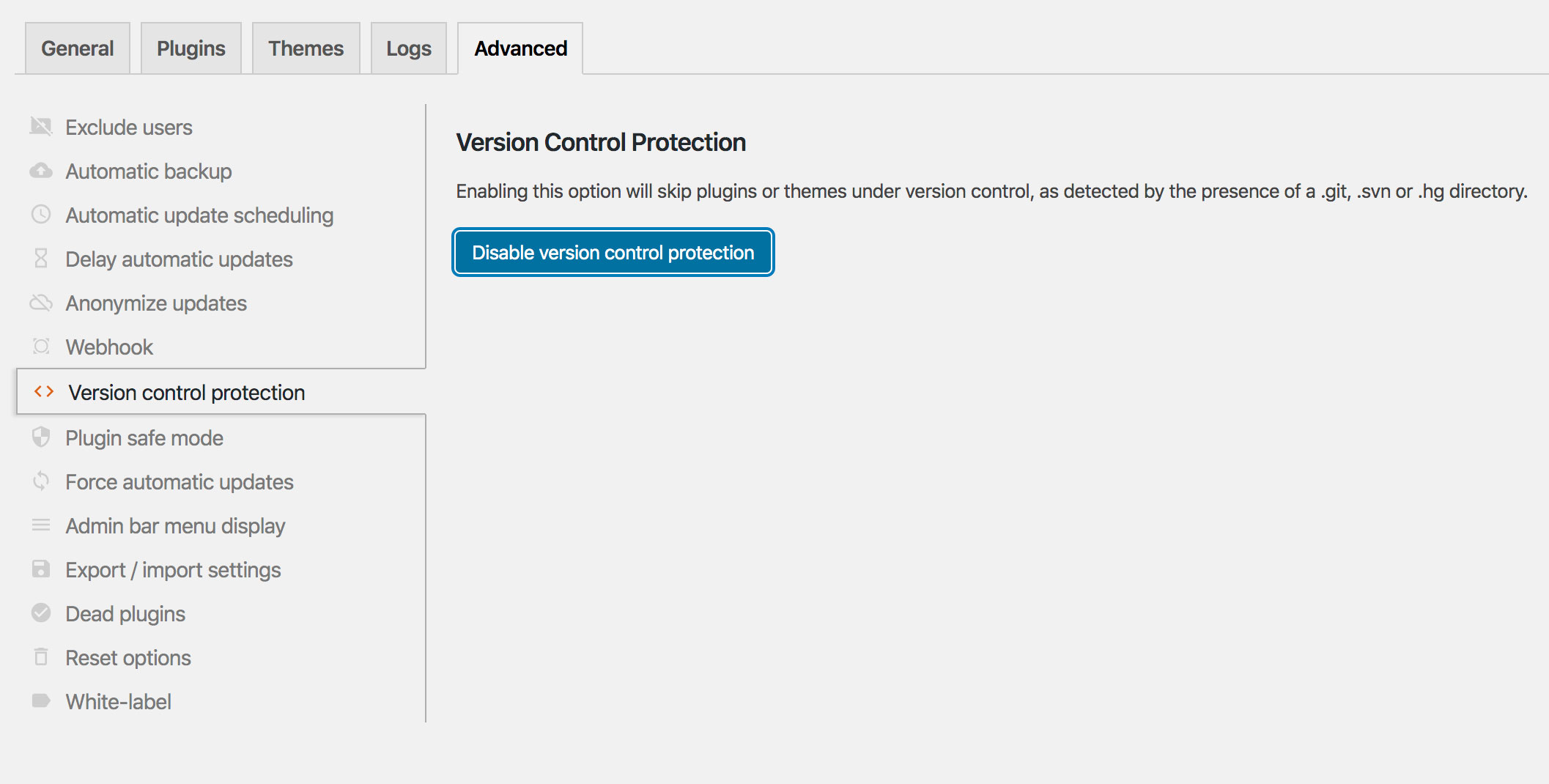This screenshot has height=784, width=1549.
Task: Open the Logs tab
Action: click(409, 48)
